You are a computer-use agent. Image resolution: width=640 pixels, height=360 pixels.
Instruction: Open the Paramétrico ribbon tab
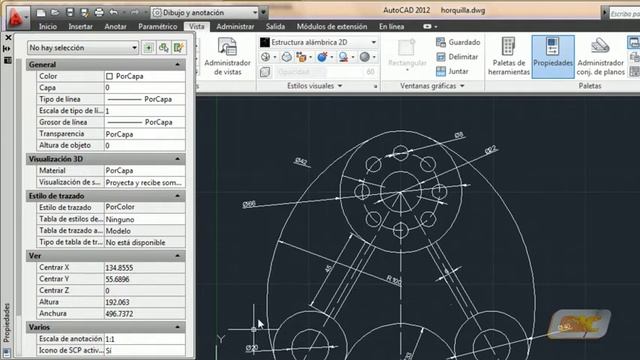pos(158,27)
